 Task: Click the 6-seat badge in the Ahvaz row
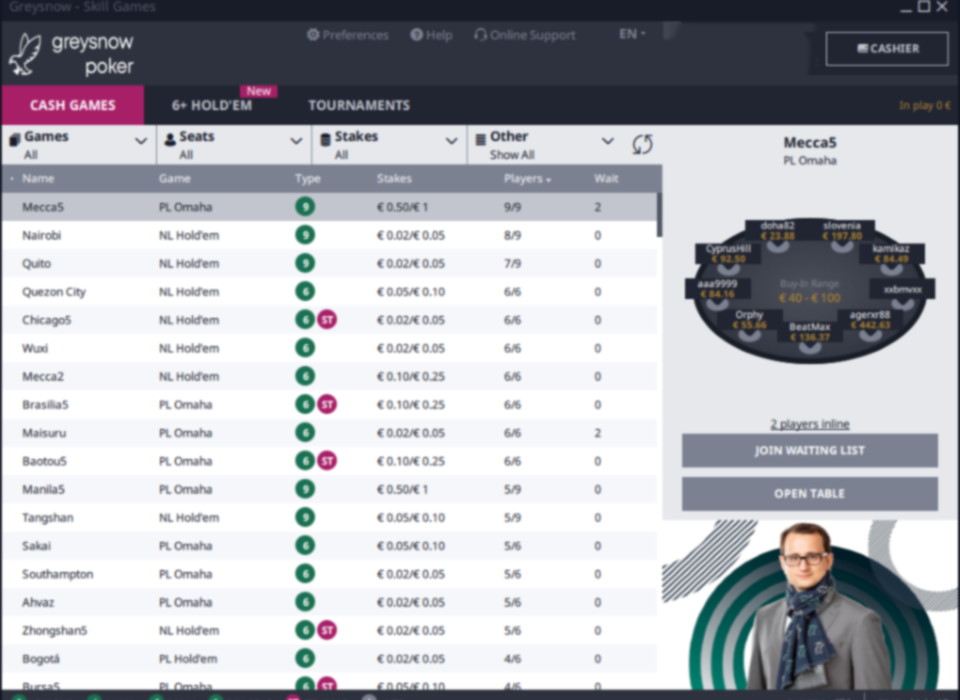[x=305, y=602]
